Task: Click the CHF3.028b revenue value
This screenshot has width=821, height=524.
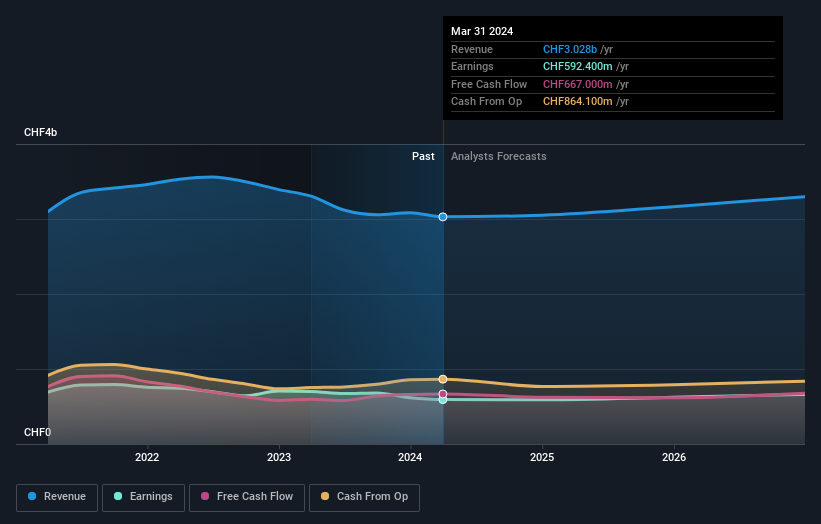Action: pyautogui.click(x=570, y=49)
